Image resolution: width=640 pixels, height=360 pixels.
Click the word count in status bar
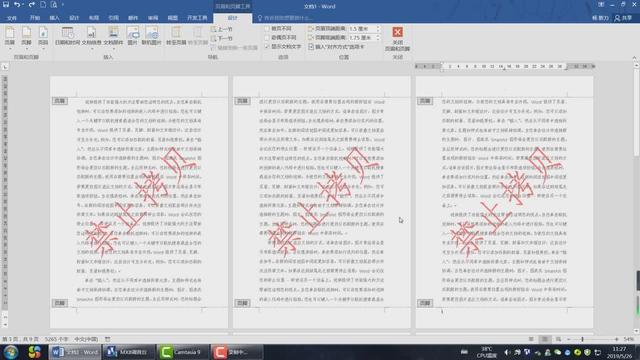(x=57, y=339)
